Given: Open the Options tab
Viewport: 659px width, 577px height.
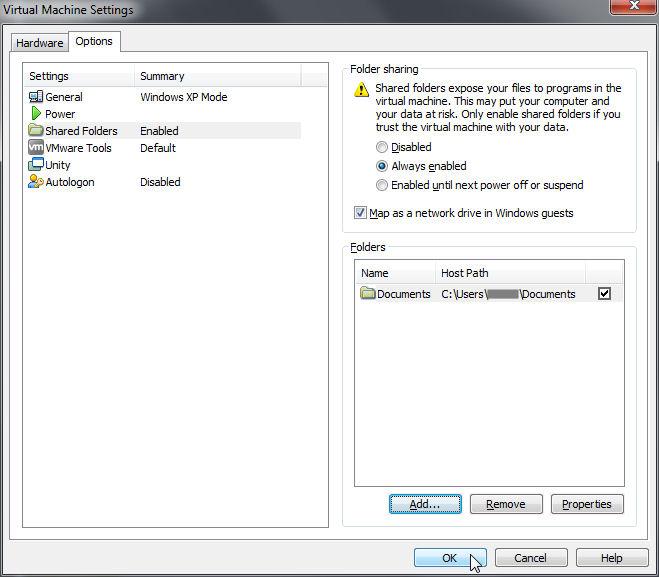Looking at the screenshot, I should pyautogui.click(x=94, y=42).
